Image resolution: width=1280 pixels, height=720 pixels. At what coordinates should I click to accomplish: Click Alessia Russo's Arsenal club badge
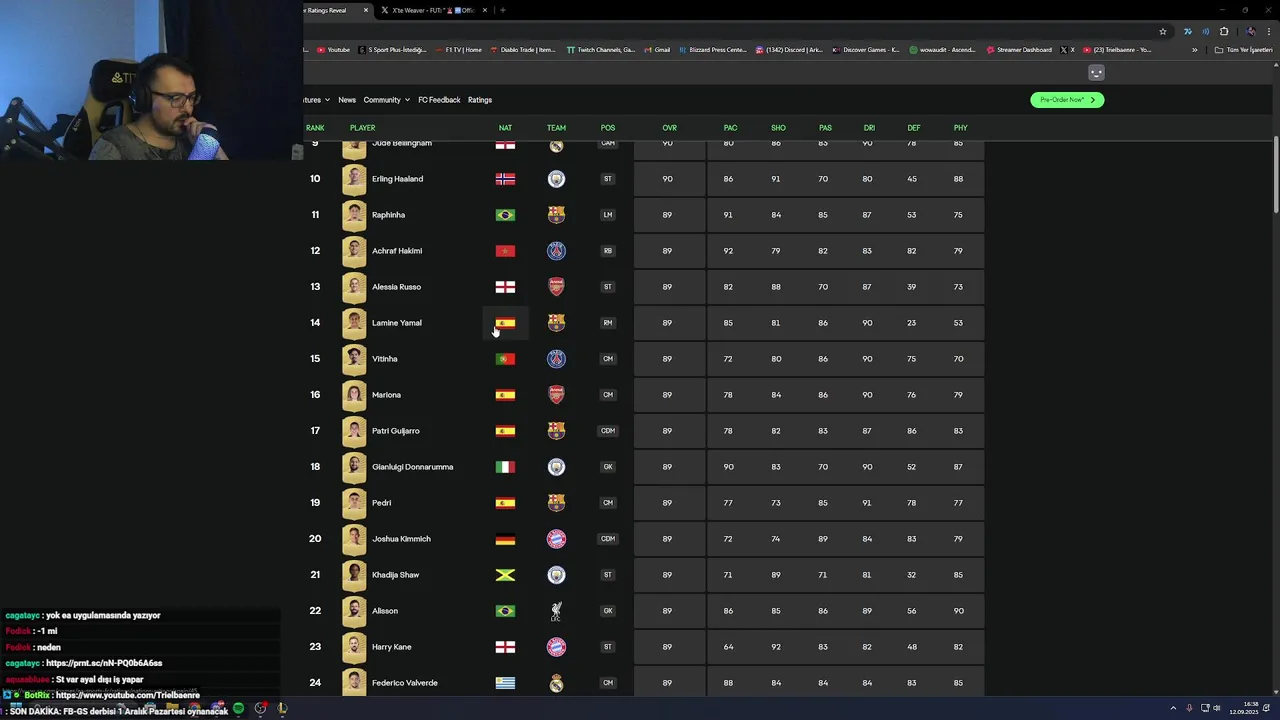(556, 287)
